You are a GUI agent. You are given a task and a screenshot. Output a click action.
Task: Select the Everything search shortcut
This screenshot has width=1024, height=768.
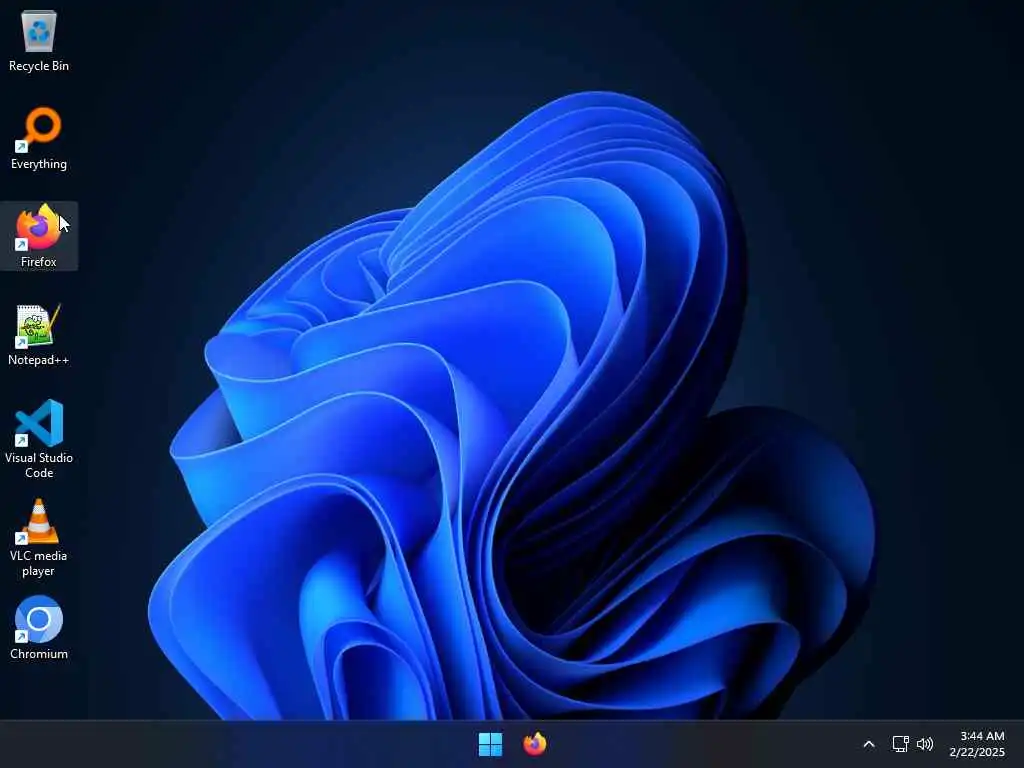(39, 138)
